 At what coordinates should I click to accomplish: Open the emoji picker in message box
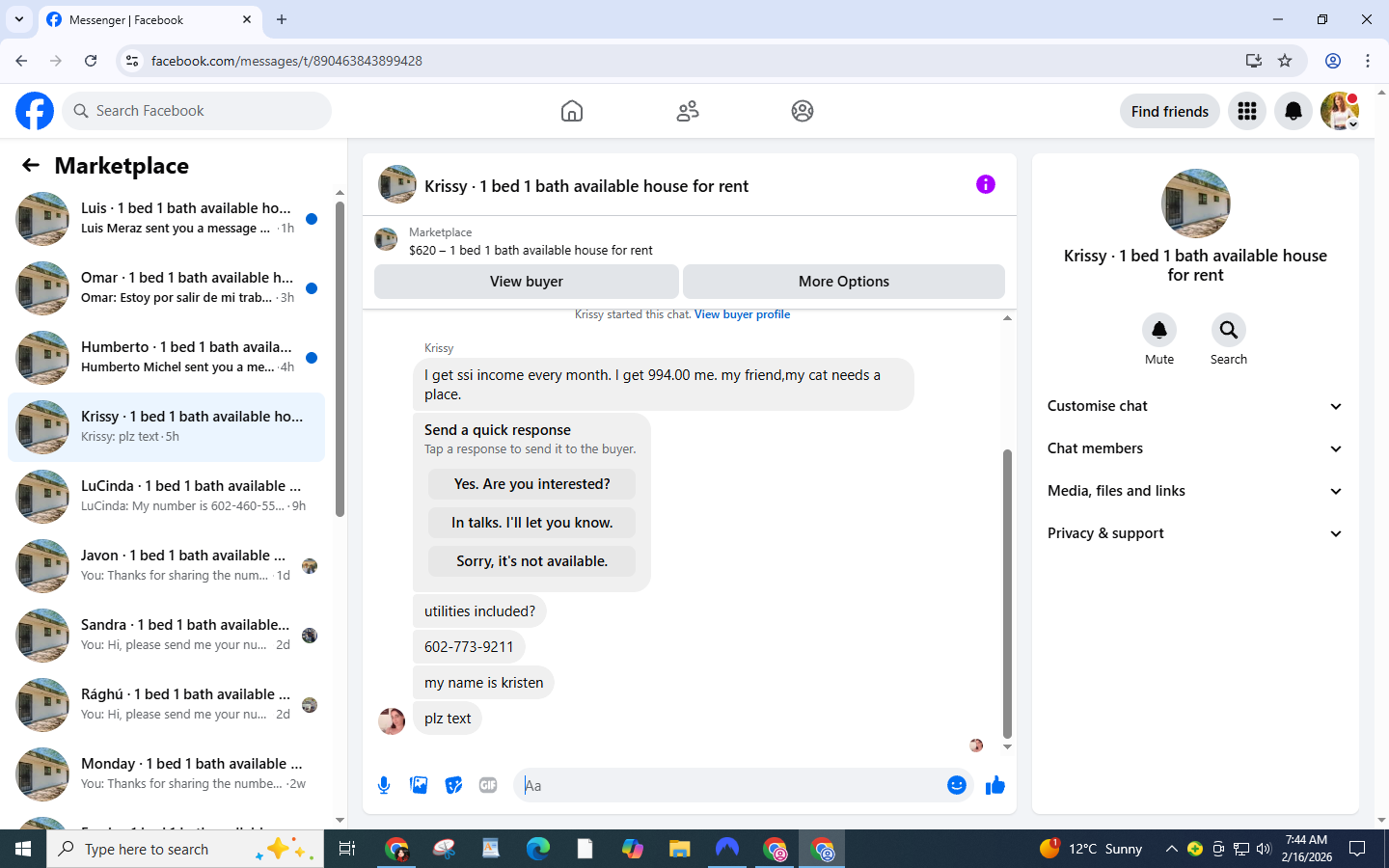957,785
